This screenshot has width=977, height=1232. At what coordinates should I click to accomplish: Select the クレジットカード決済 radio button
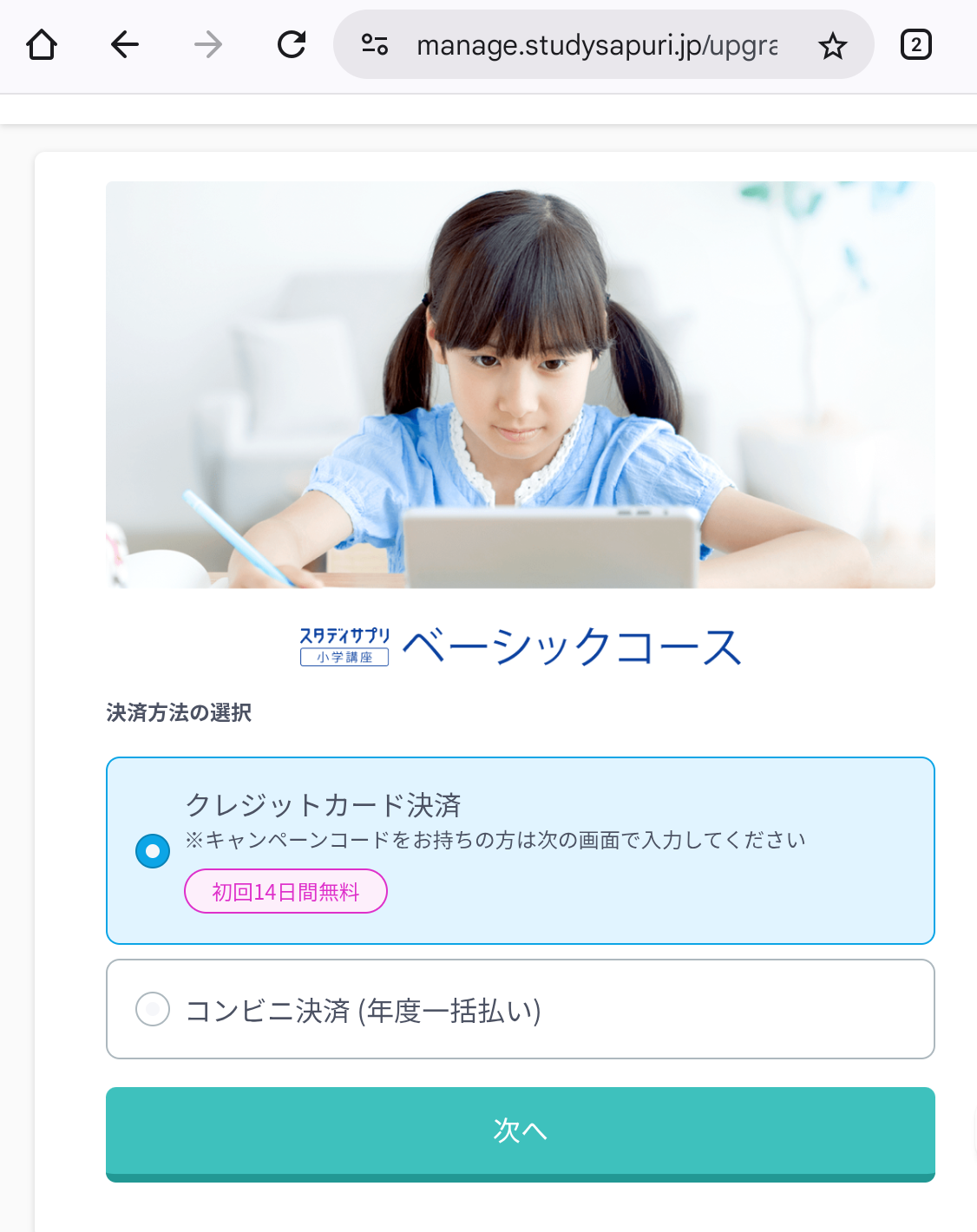pos(153,851)
